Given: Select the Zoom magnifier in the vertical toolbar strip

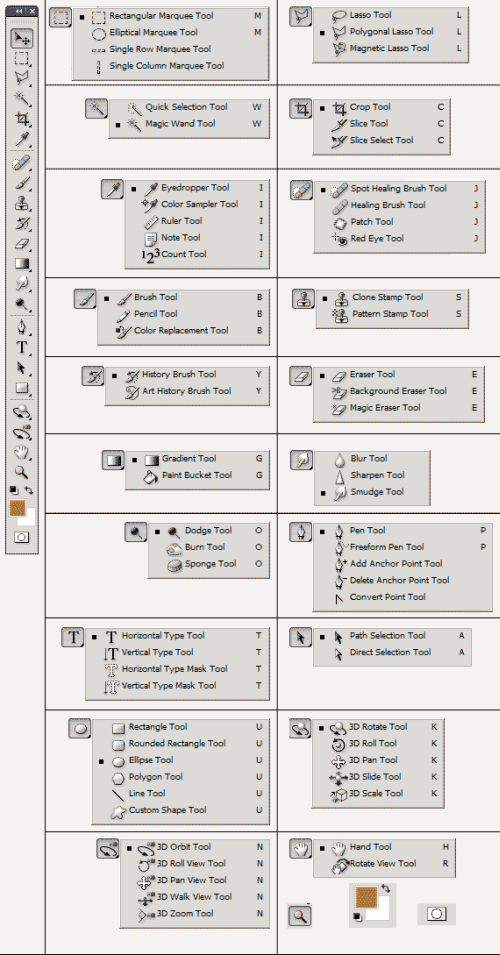Looking at the screenshot, I should (x=22, y=472).
